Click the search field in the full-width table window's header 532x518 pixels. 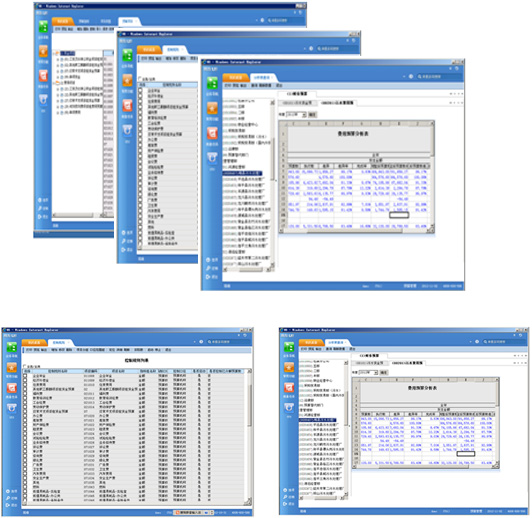coord(228,342)
